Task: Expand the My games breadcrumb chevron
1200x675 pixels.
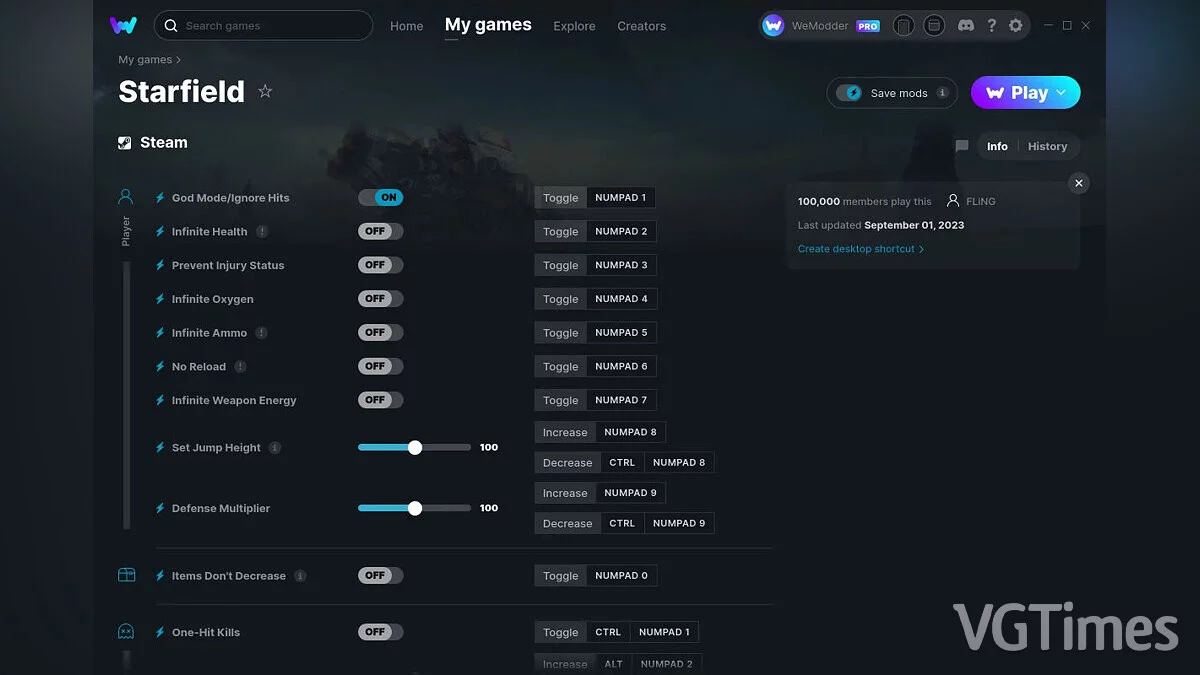Action: pyautogui.click(x=179, y=60)
